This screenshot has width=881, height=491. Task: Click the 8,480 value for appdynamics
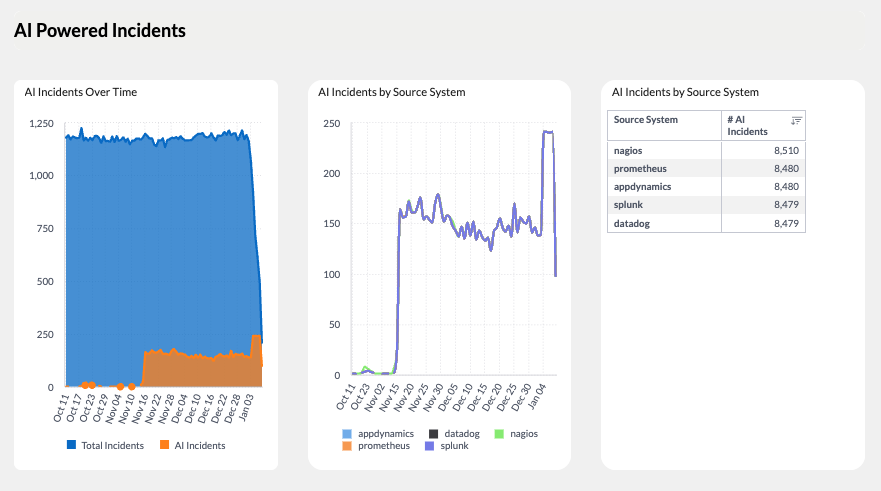[786, 187]
